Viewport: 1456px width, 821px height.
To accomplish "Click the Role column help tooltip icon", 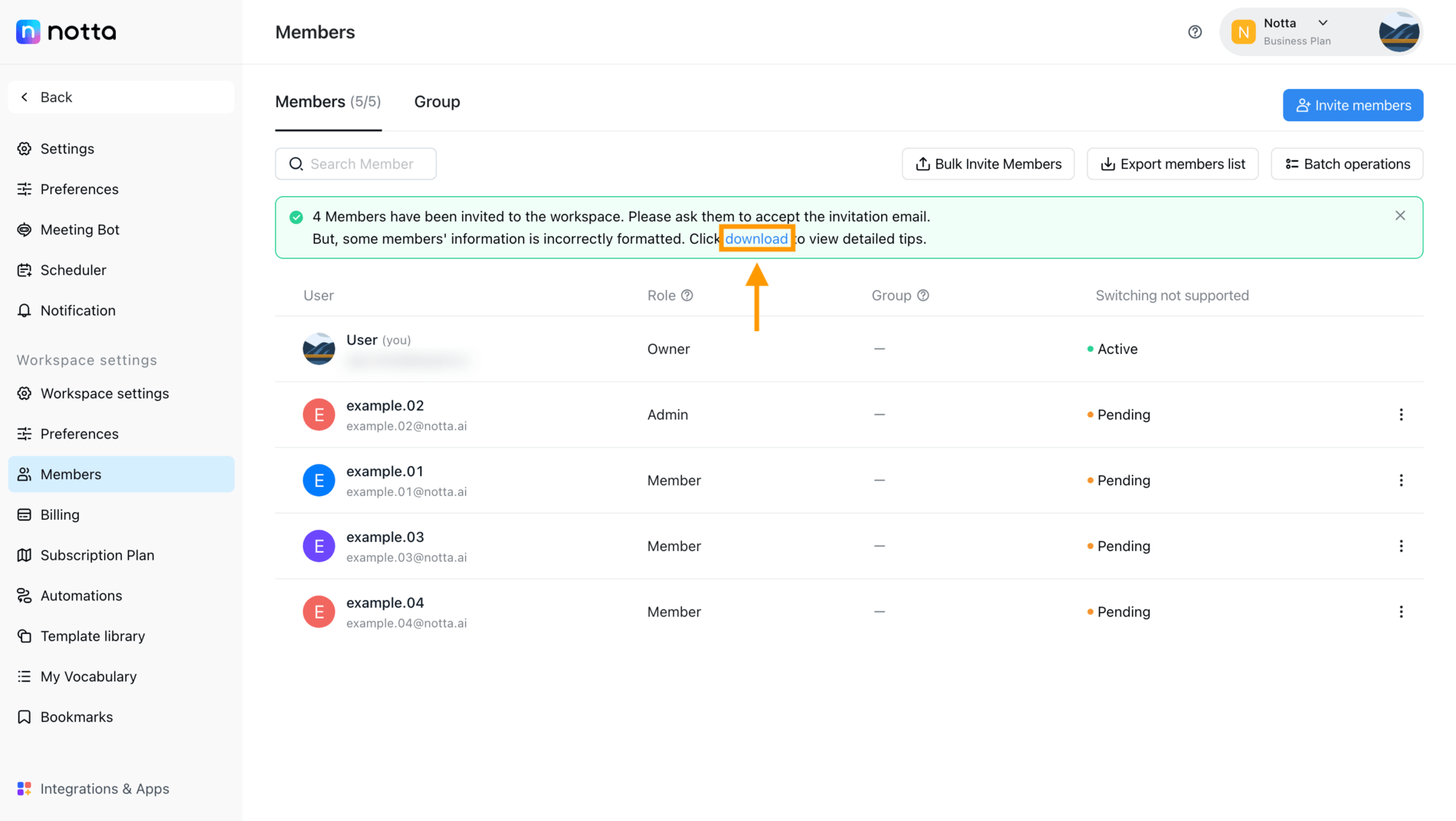I will [x=687, y=294].
